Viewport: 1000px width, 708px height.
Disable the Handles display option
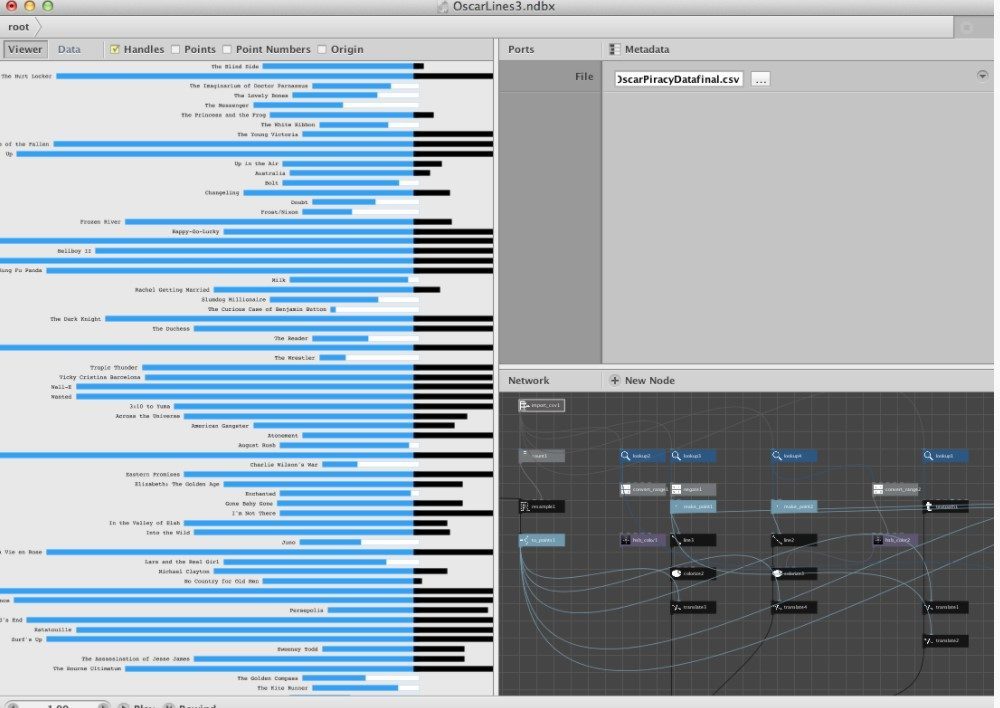[117, 48]
